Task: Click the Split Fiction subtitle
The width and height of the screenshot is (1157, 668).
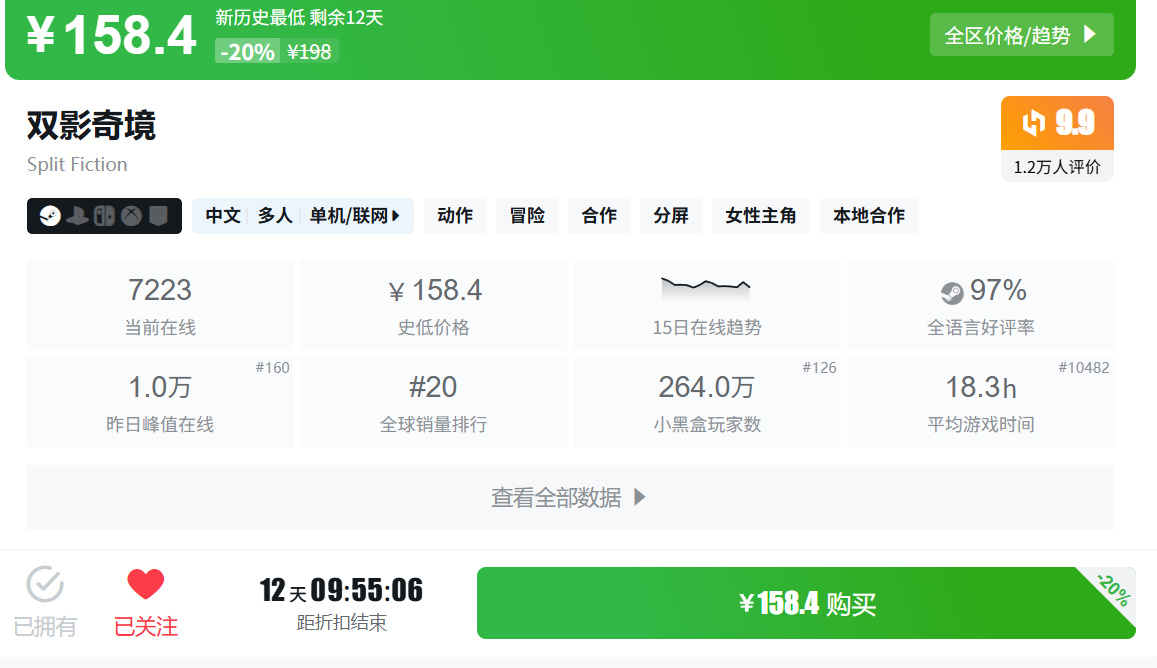Action: pyautogui.click(x=77, y=165)
